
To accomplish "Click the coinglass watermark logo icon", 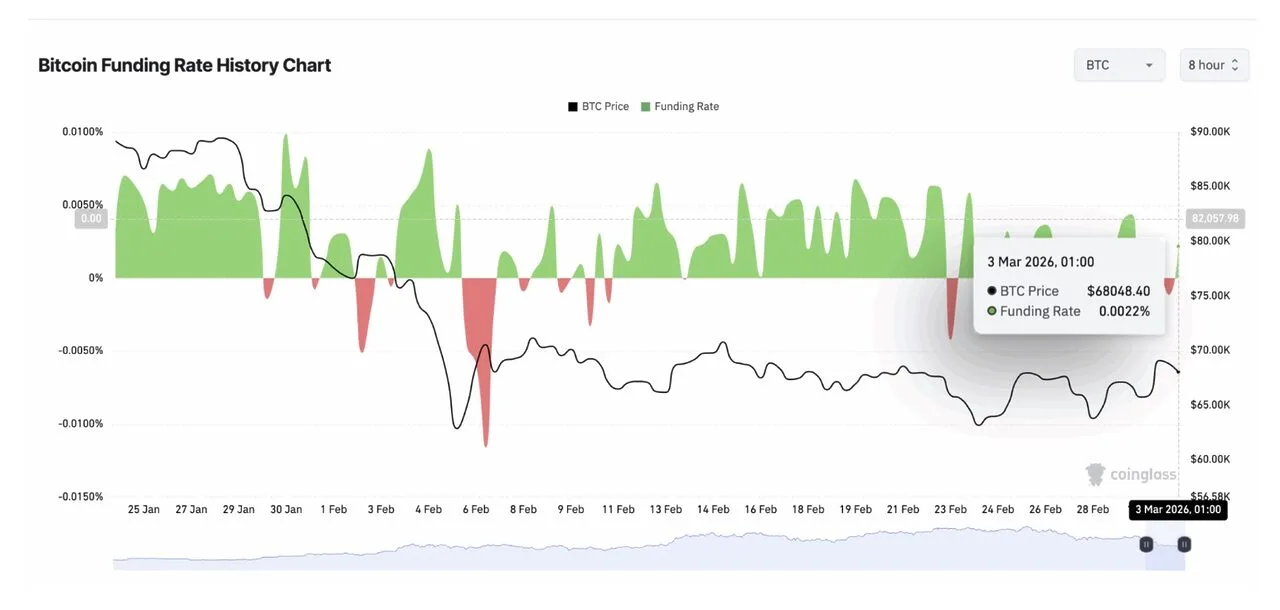I will [1095, 474].
